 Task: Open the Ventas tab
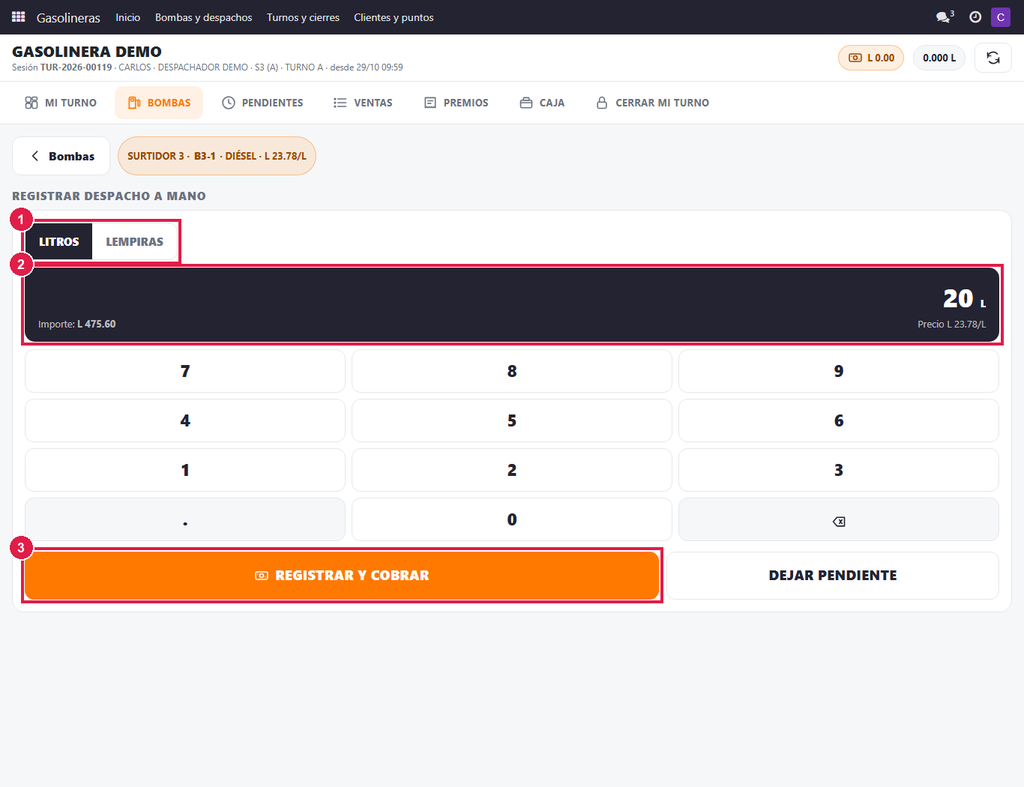coord(363,103)
